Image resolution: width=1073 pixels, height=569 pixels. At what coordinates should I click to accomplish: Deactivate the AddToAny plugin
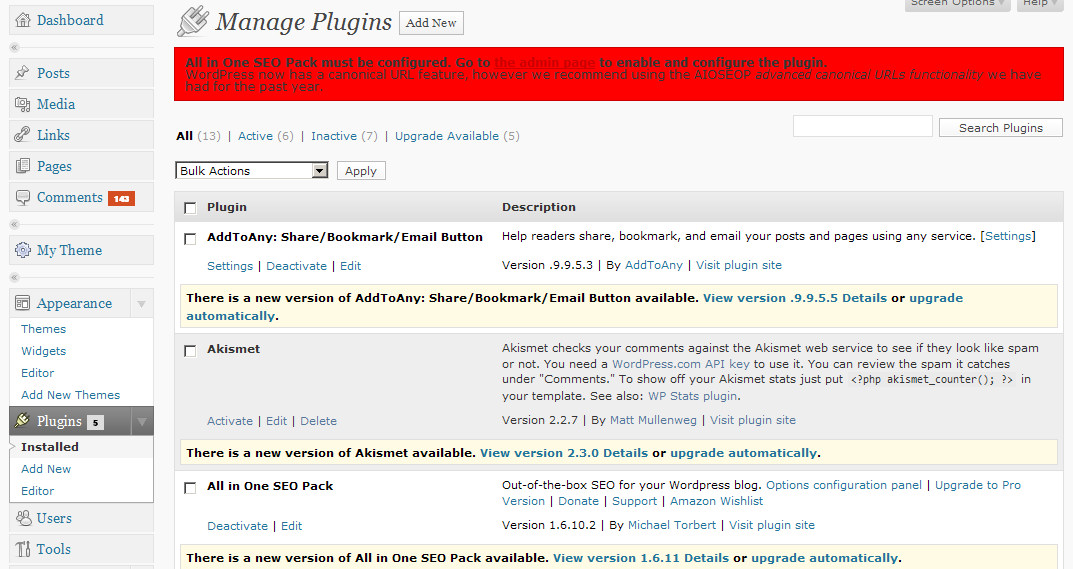[296, 266]
